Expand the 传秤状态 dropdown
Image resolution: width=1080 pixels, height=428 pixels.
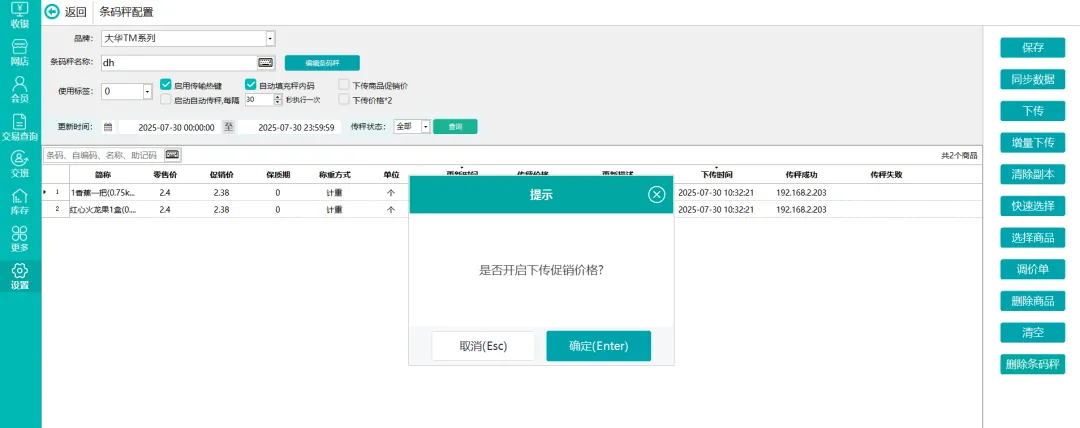coord(425,127)
